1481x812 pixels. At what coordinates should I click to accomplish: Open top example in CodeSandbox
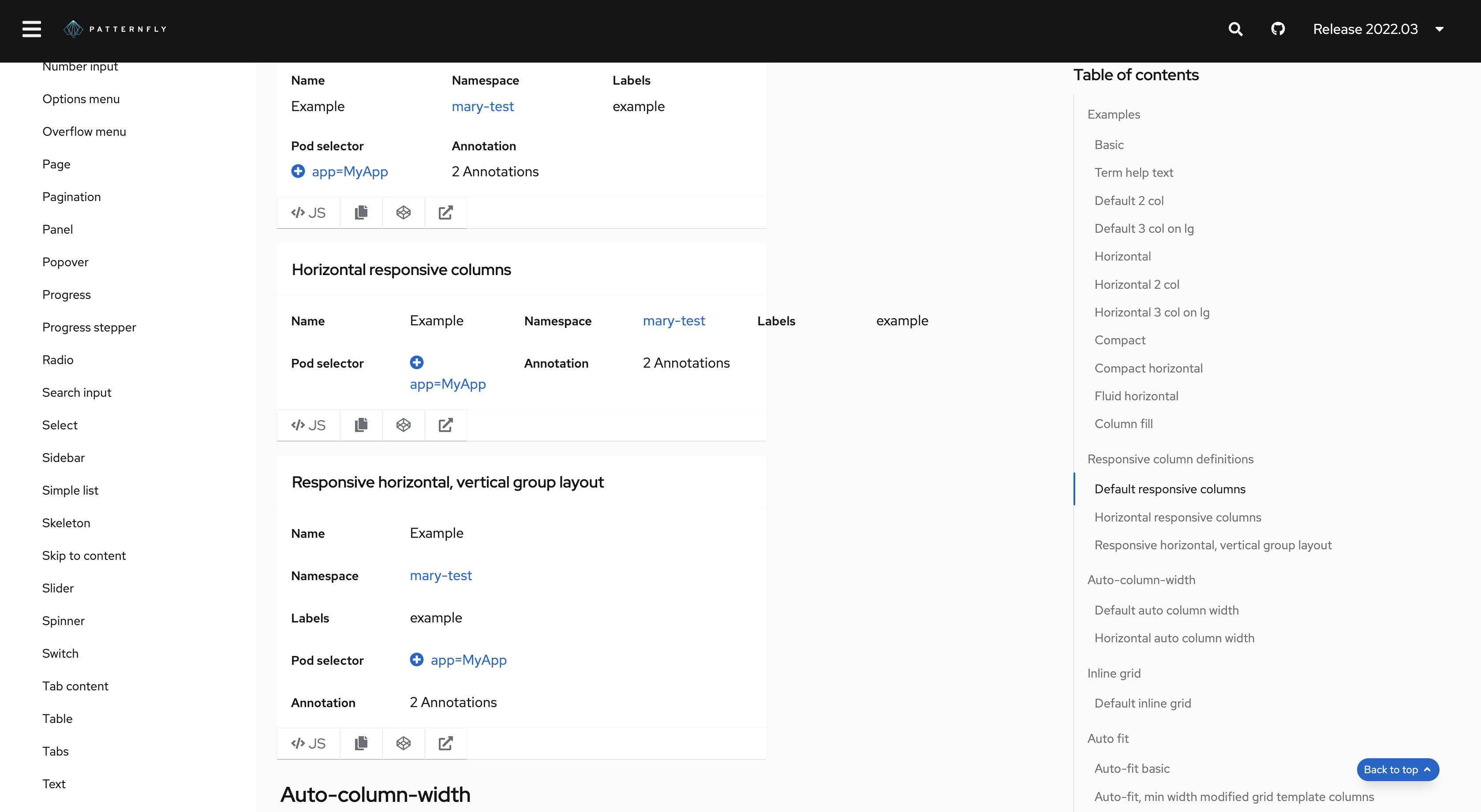click(403, 212)
